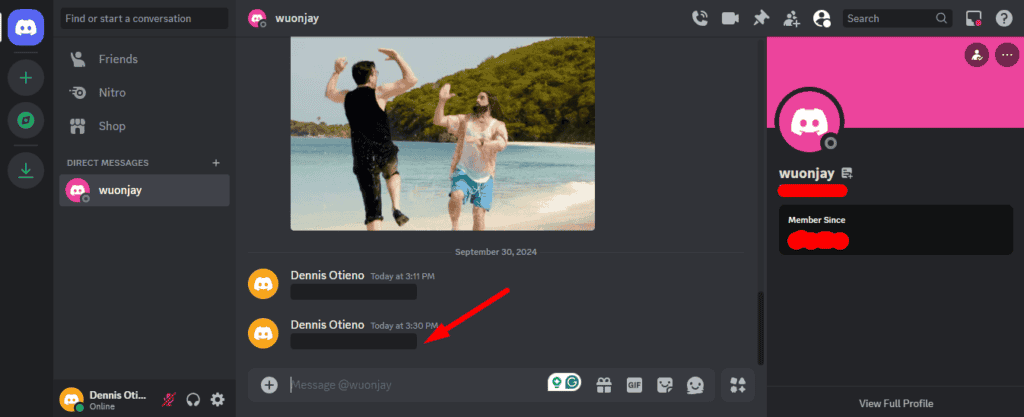
Task: Open the sticker picker
Action: [664, 385]
